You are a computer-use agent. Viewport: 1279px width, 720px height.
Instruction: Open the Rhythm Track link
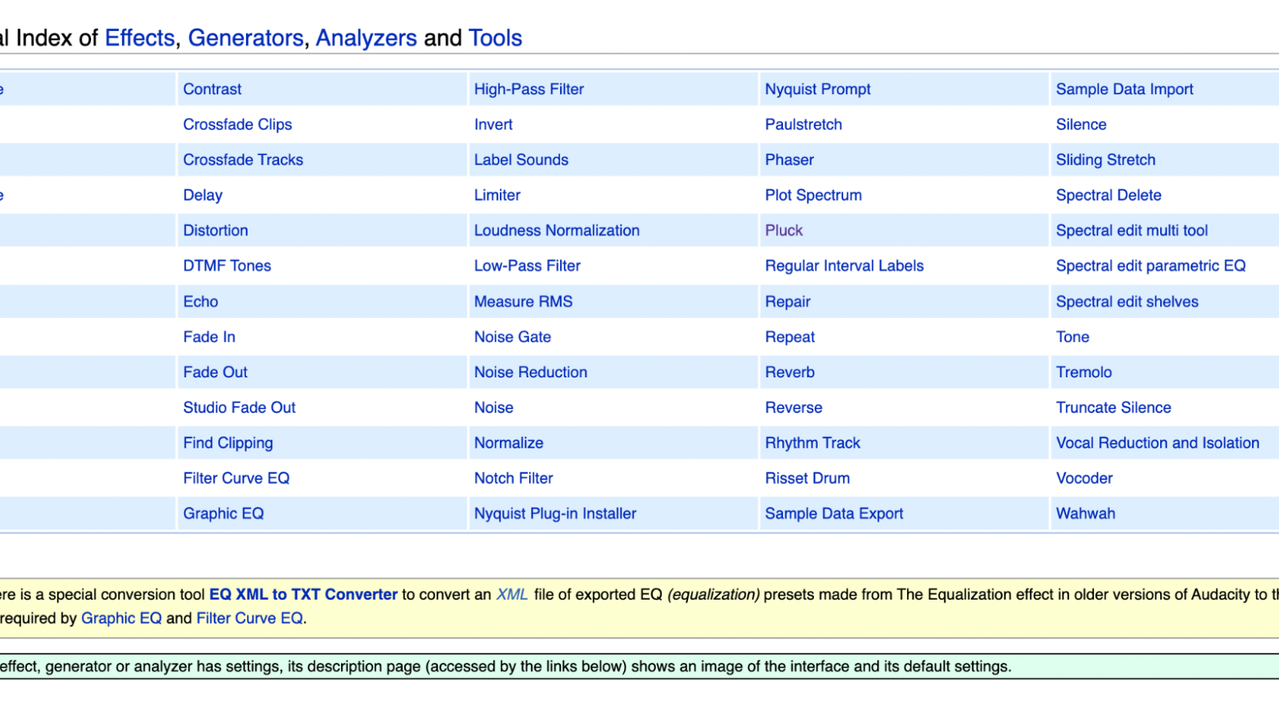(812, 443)
